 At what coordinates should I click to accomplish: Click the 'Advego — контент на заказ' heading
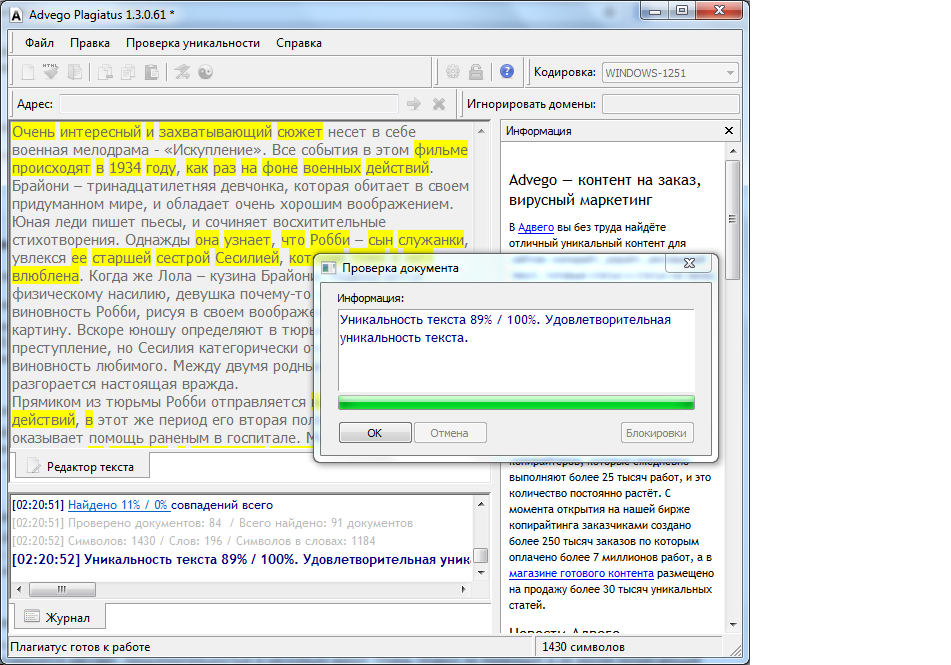click(x=605, y=189)
